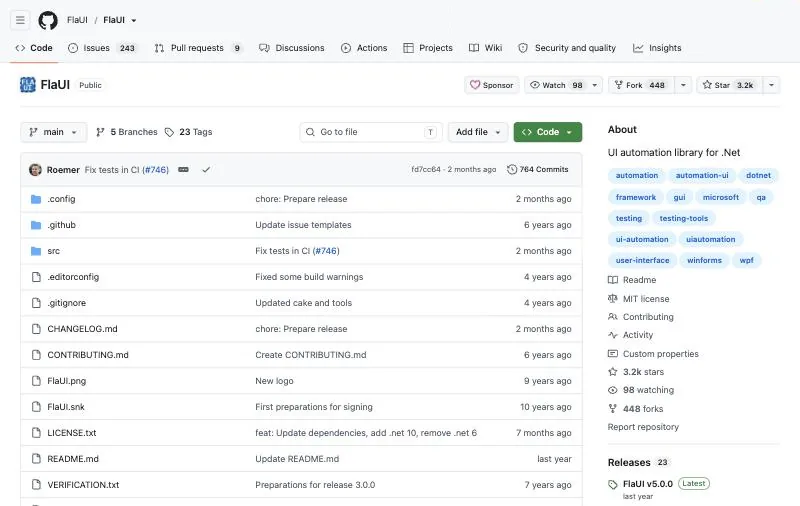This screenshot has width=800, height=506.
Task: Open pull request #746 in commit header
Action: (x=155, y=170)
